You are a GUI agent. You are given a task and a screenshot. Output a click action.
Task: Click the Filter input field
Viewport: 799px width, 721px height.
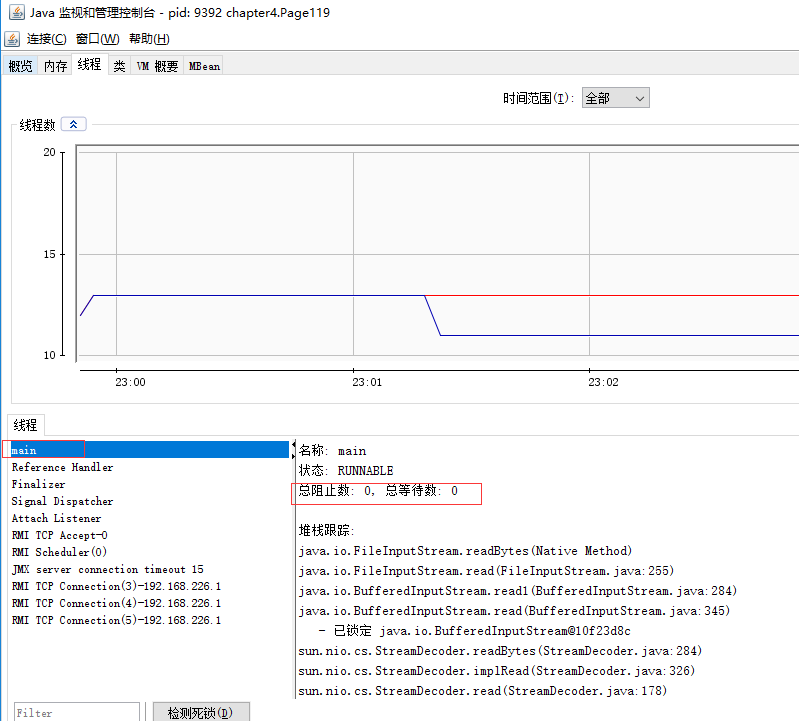tap(76, 712)
